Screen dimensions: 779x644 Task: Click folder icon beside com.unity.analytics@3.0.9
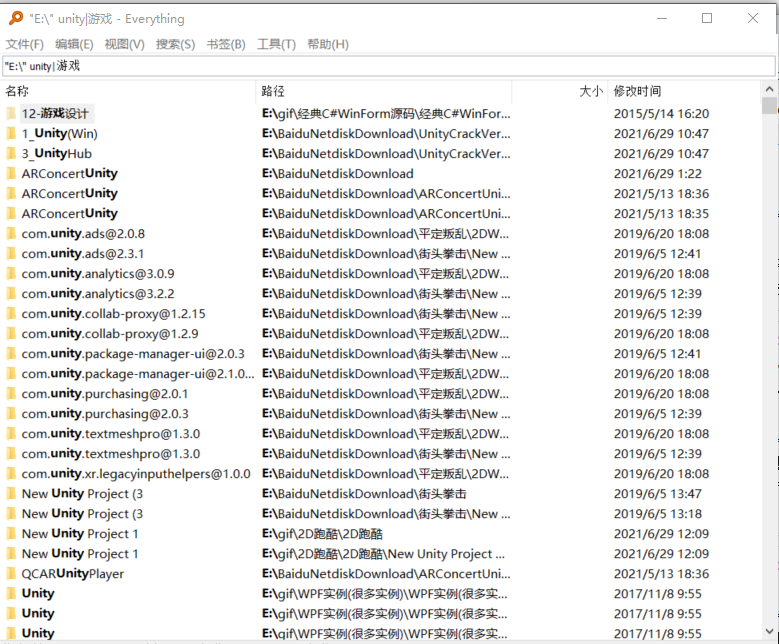11,274
